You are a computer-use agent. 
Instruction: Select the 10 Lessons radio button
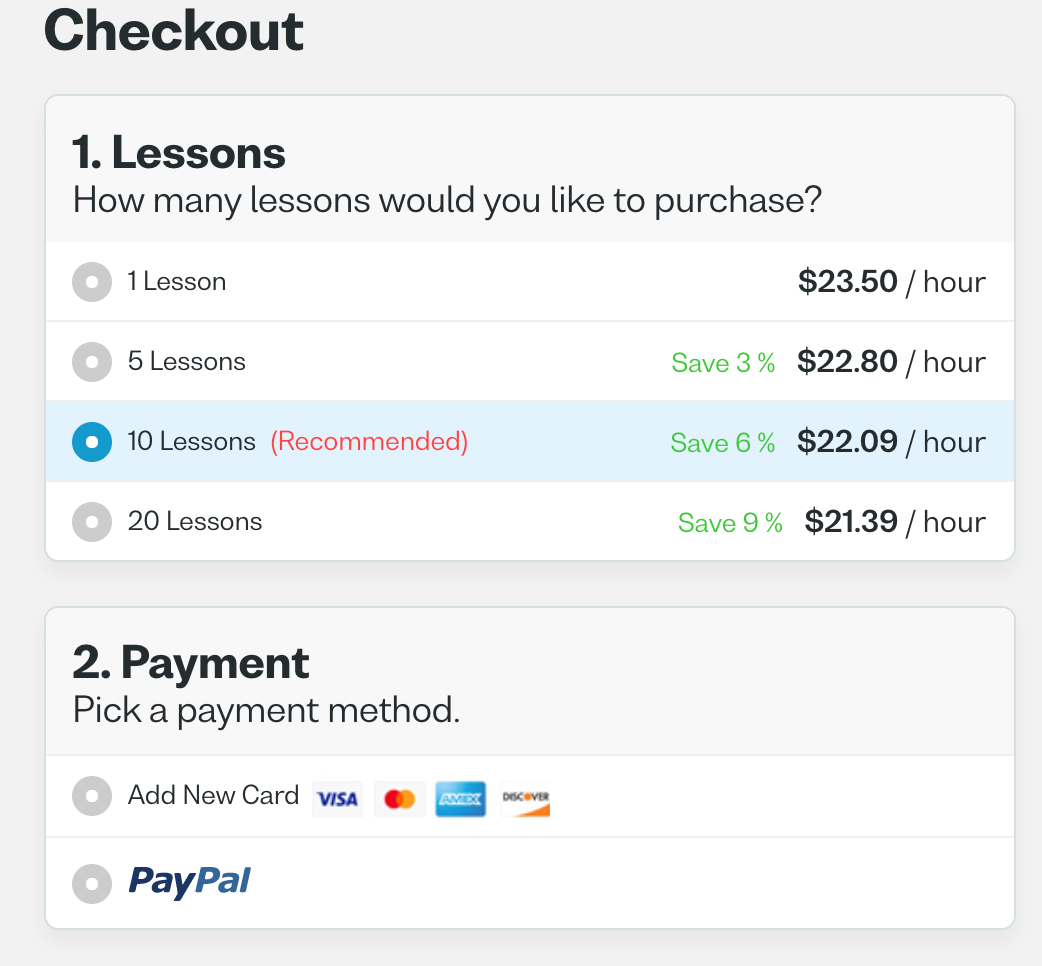click(x=92, y=442)
